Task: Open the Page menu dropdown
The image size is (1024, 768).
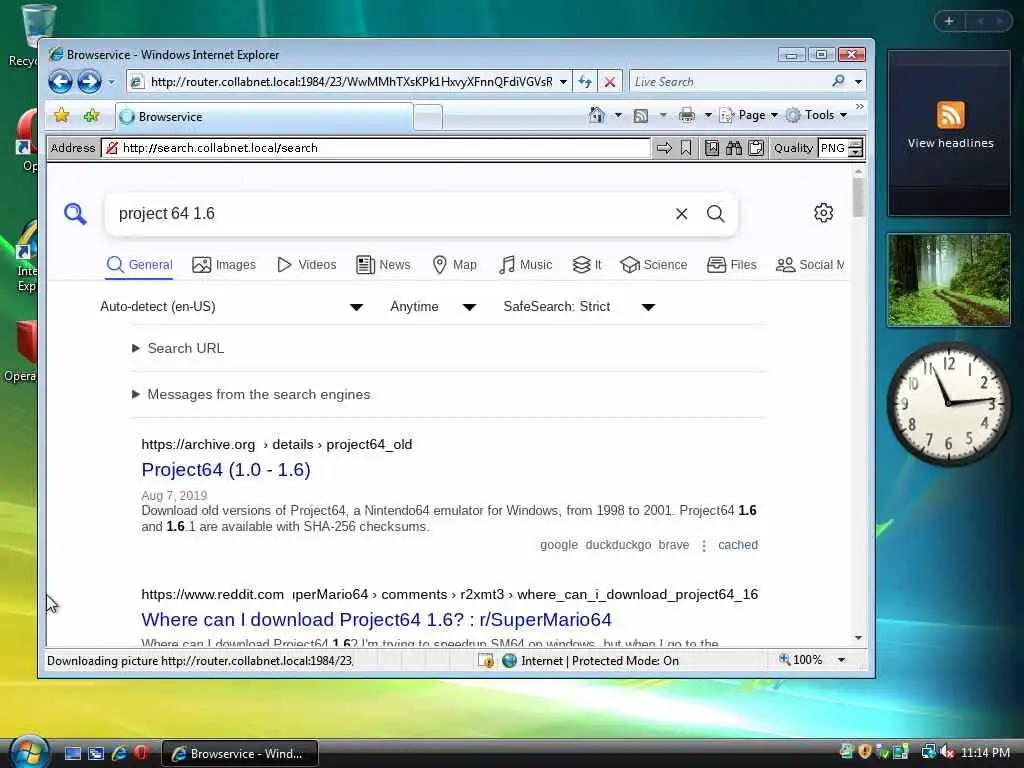Action: click(x=749, y=115)
